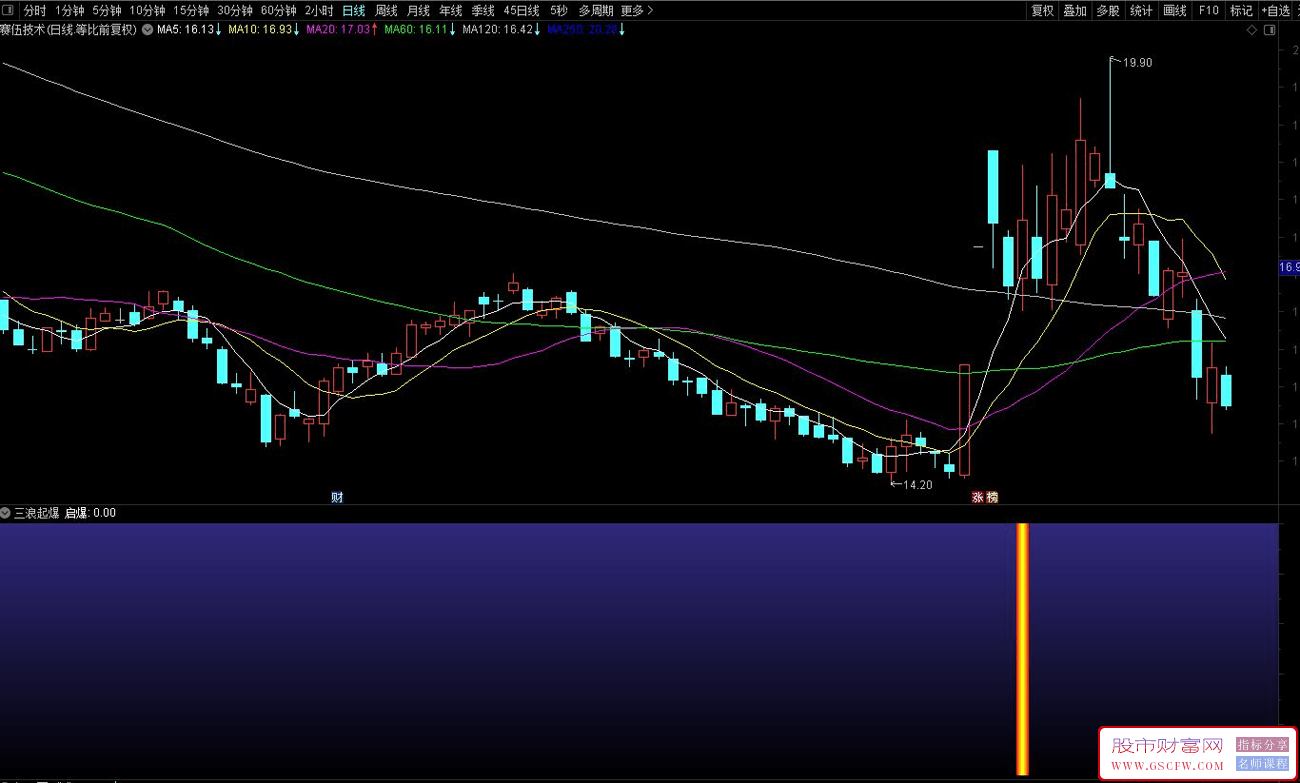Click the 榜 marker below the candlesticks
Viewport: 1300px width, 783px height.
991,497
